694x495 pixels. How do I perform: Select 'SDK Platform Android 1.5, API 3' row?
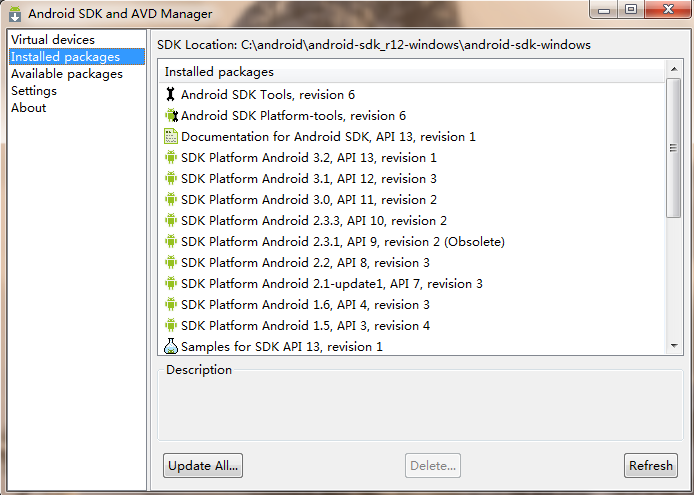pyautogui.click(x=412, y=325)
